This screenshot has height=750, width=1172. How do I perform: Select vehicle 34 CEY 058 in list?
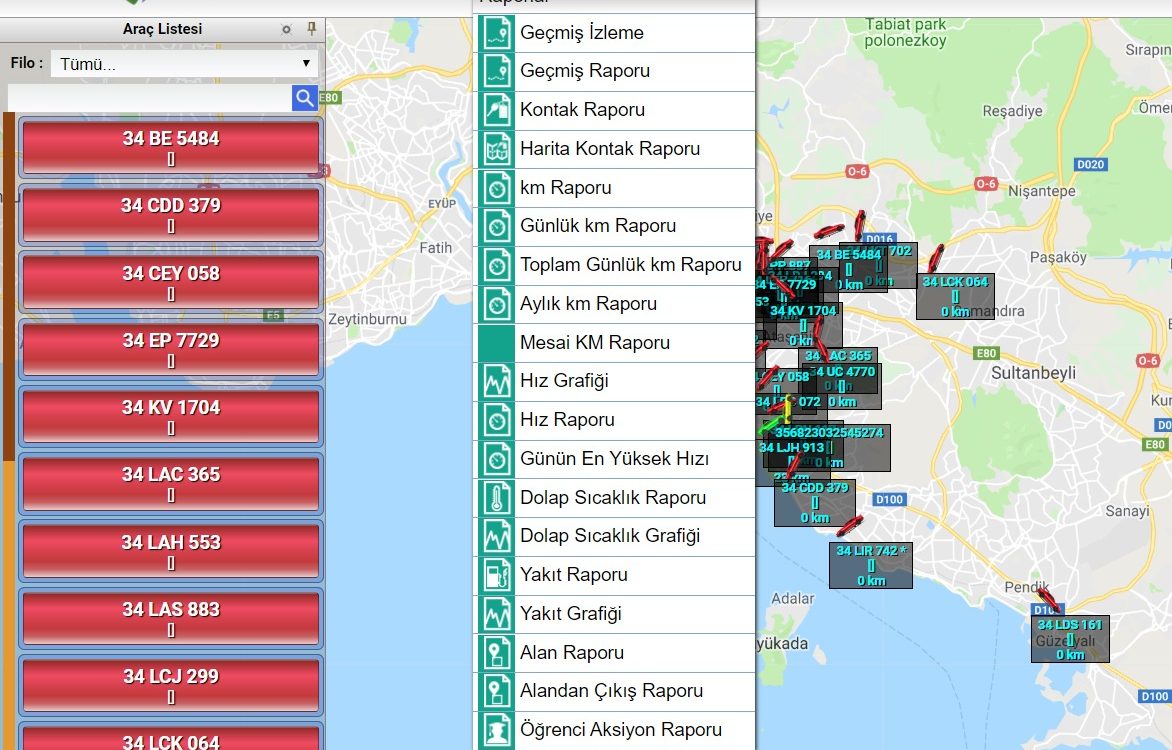pos(171,281)
